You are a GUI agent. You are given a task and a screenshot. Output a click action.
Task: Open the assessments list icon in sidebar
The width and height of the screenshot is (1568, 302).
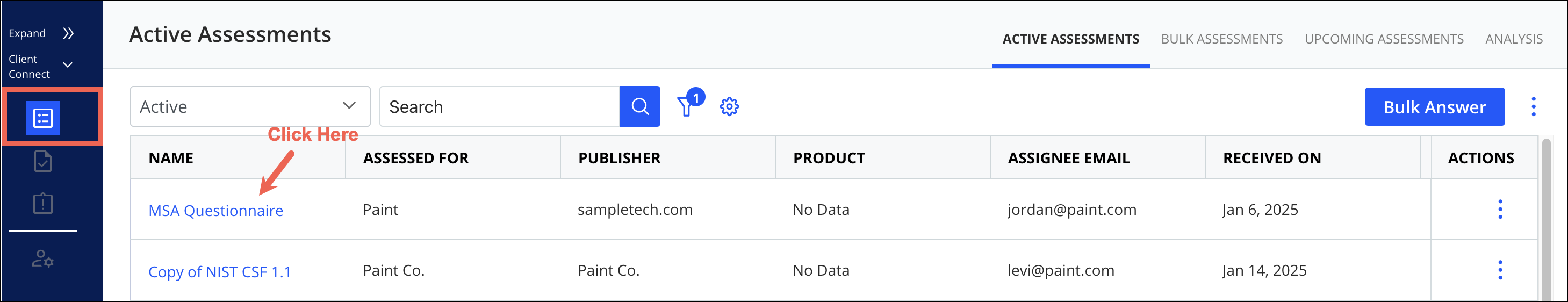coord(42,118)
